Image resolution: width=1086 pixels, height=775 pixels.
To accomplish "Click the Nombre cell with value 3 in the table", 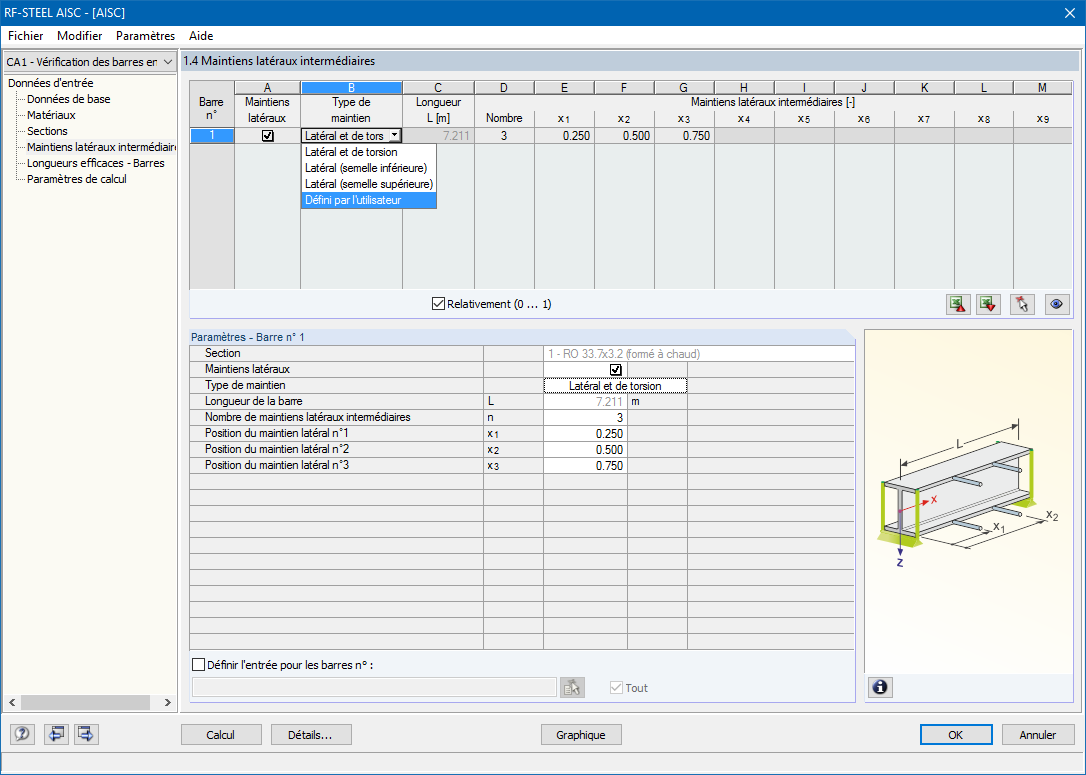I will pyautogui.click(x=504, y=136).
